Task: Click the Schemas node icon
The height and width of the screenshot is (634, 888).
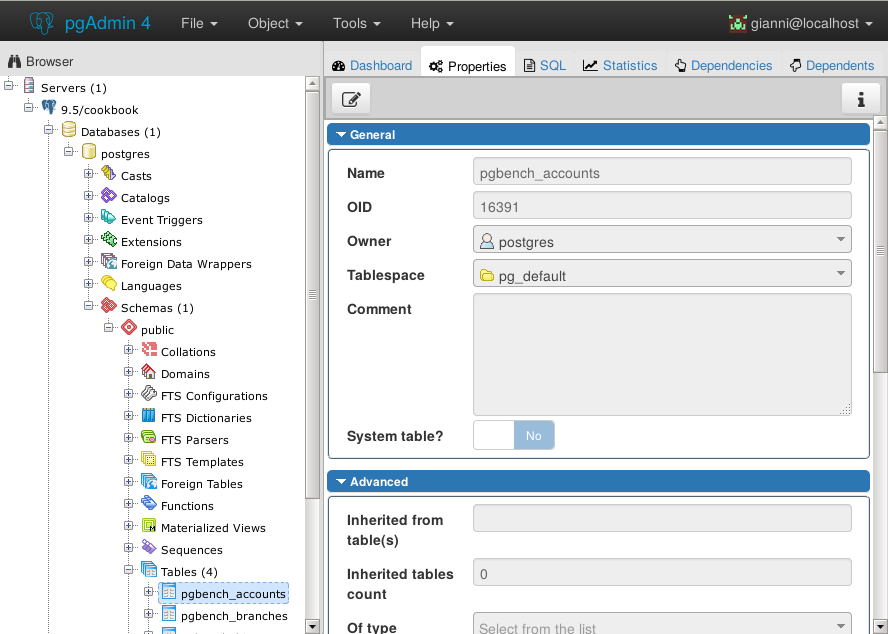Action: click(109, 306)
